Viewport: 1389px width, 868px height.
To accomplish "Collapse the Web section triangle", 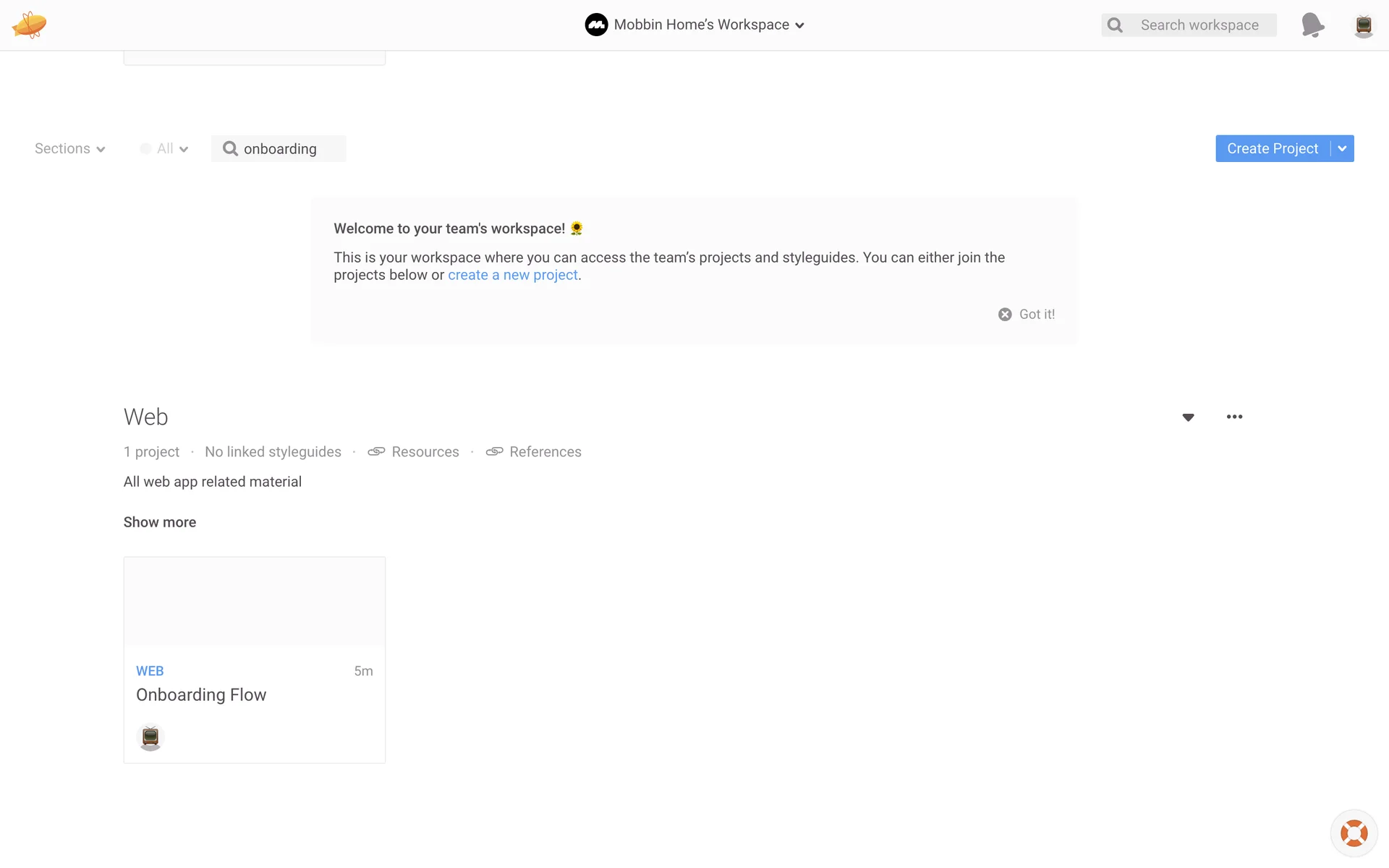I will (x=1188, y=417).
